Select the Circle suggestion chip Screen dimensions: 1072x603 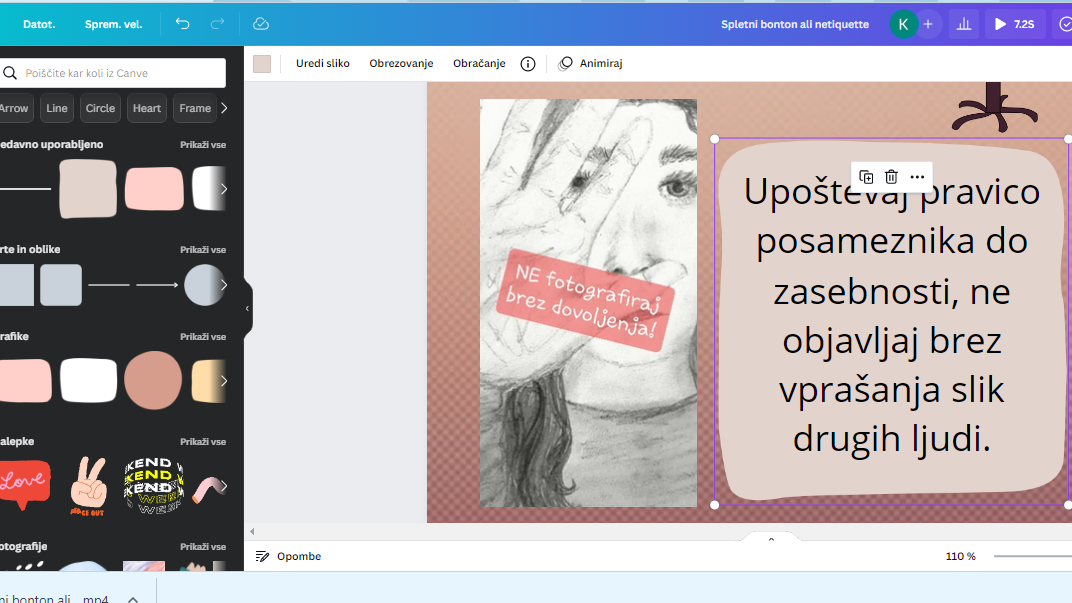pos(100,108)
